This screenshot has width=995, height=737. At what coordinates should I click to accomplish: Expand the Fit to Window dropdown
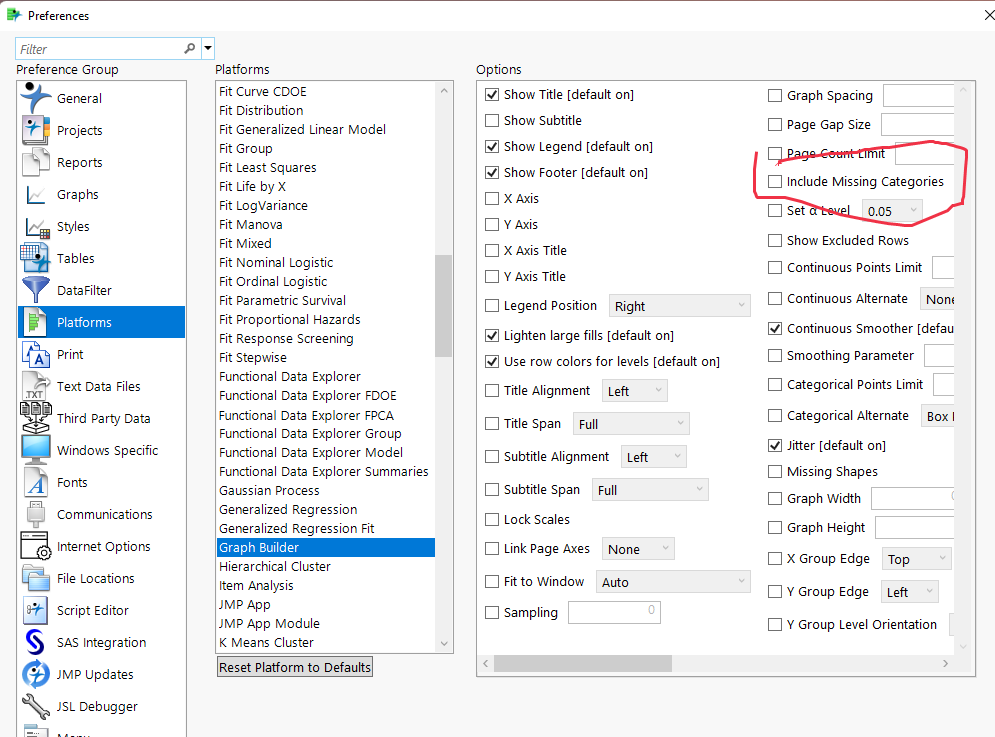[673, 581]
